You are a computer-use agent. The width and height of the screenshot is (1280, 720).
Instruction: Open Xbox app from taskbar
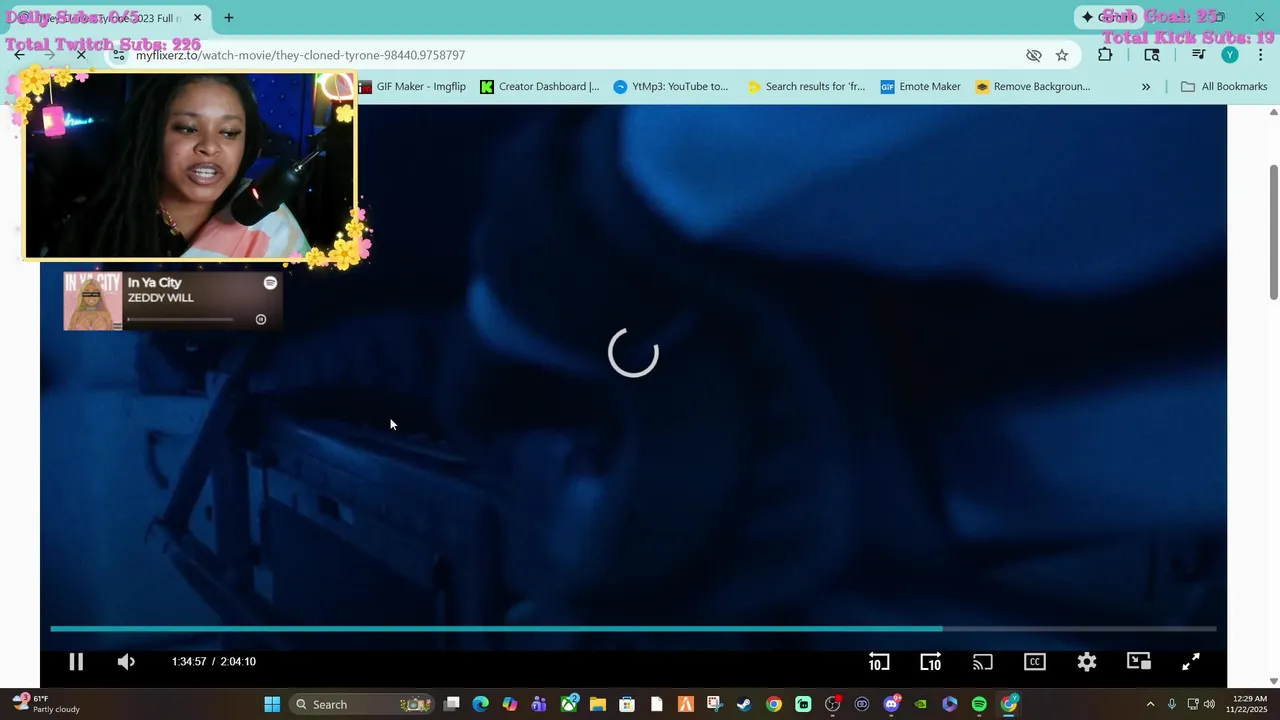[569, 704]
